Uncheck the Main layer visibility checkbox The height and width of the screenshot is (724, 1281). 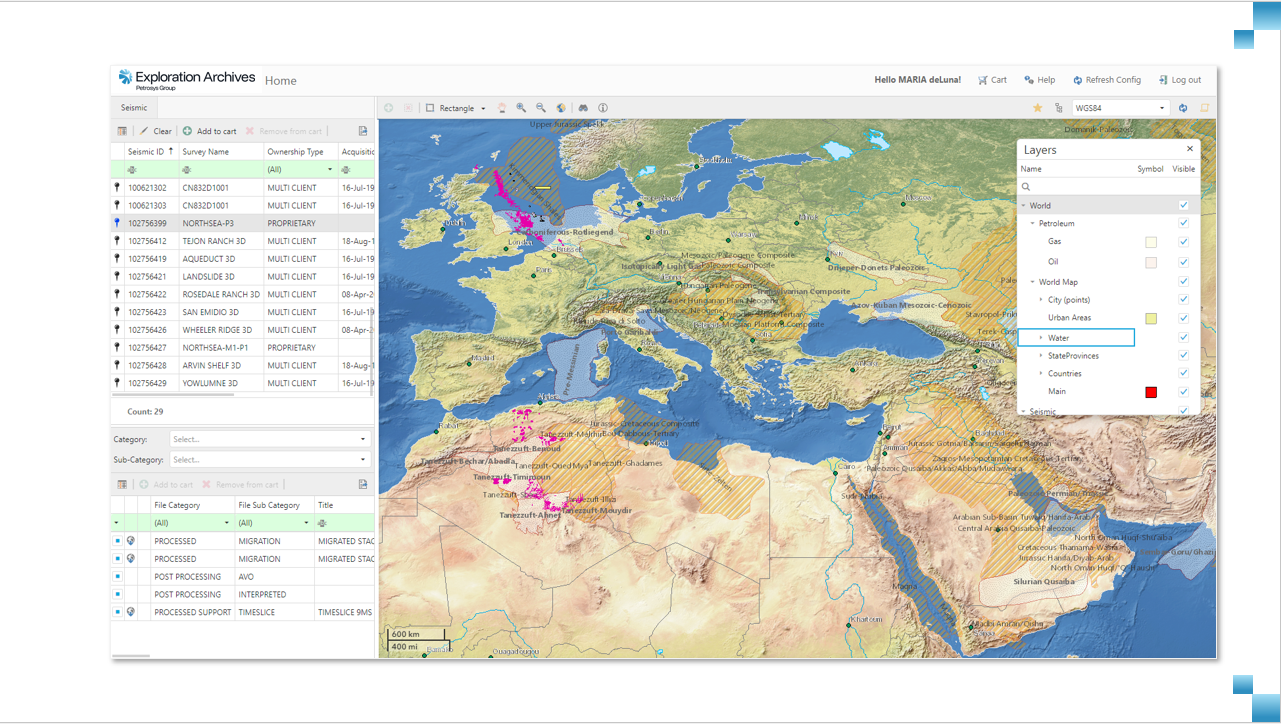pyautogui.click(x=1183, y=392)
